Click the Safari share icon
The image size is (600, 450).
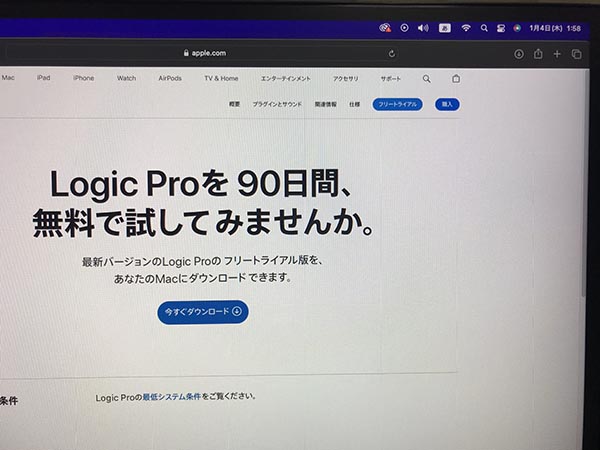tap(538, 54)
